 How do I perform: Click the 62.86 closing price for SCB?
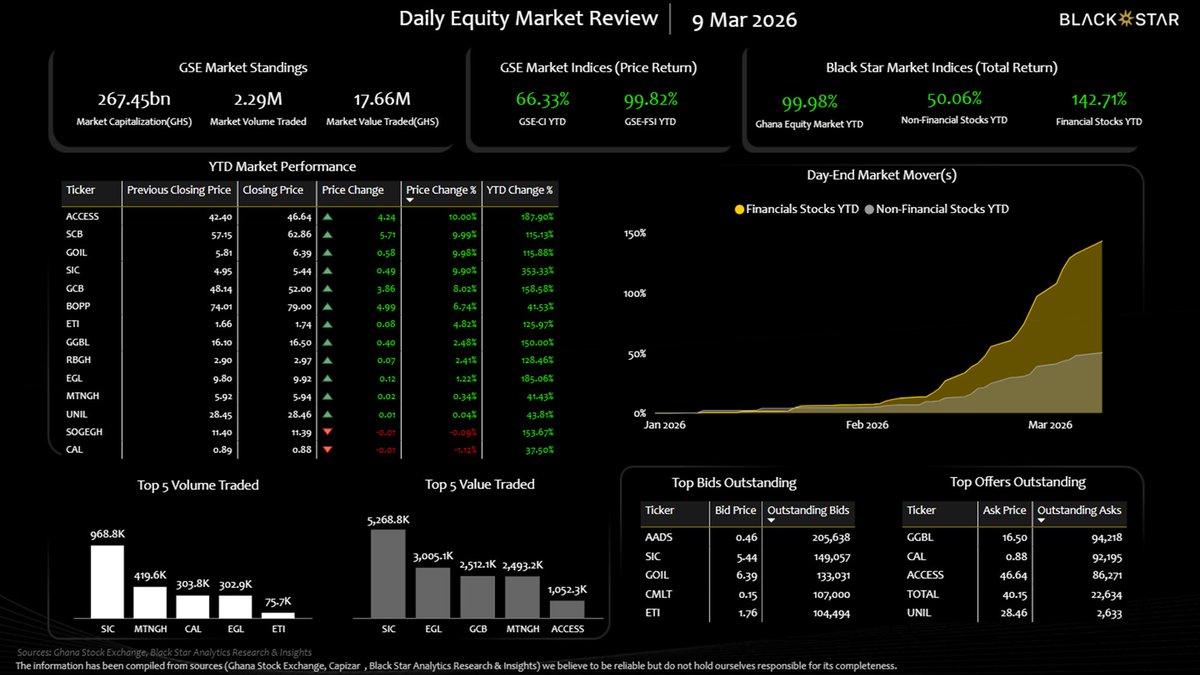pos(299,234)
